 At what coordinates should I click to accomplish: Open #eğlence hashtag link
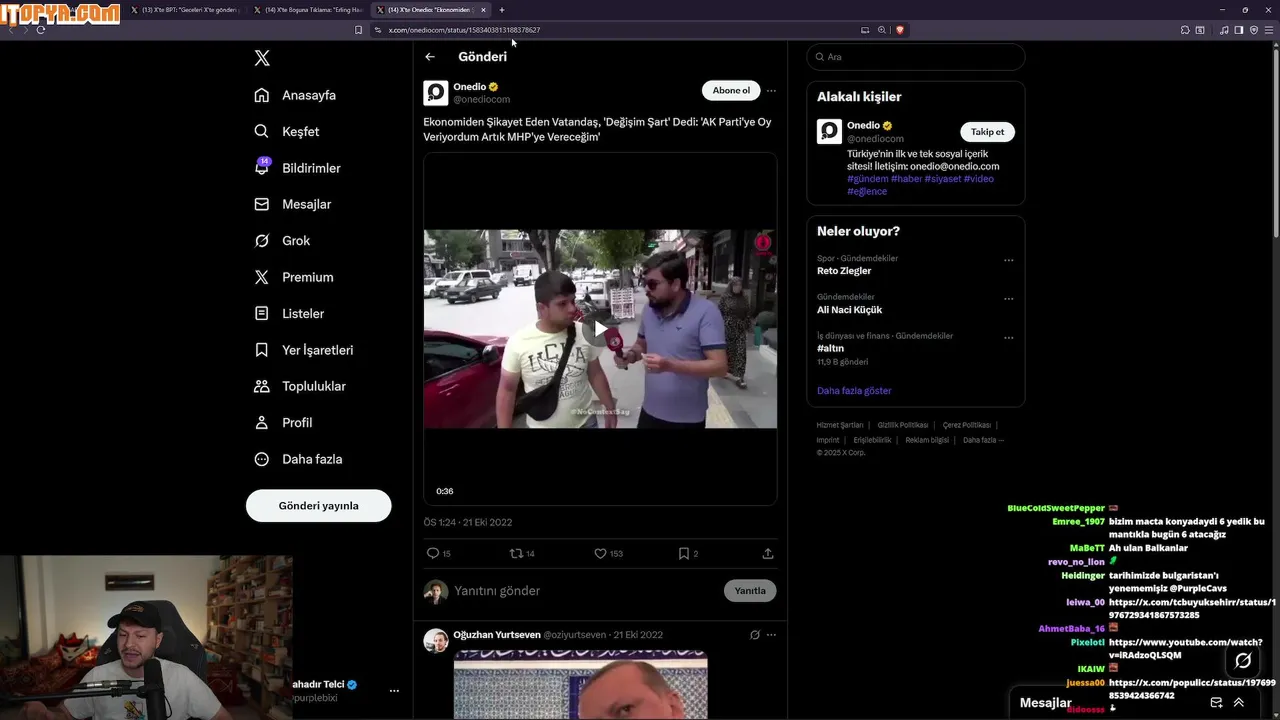(x=867, y=191)
